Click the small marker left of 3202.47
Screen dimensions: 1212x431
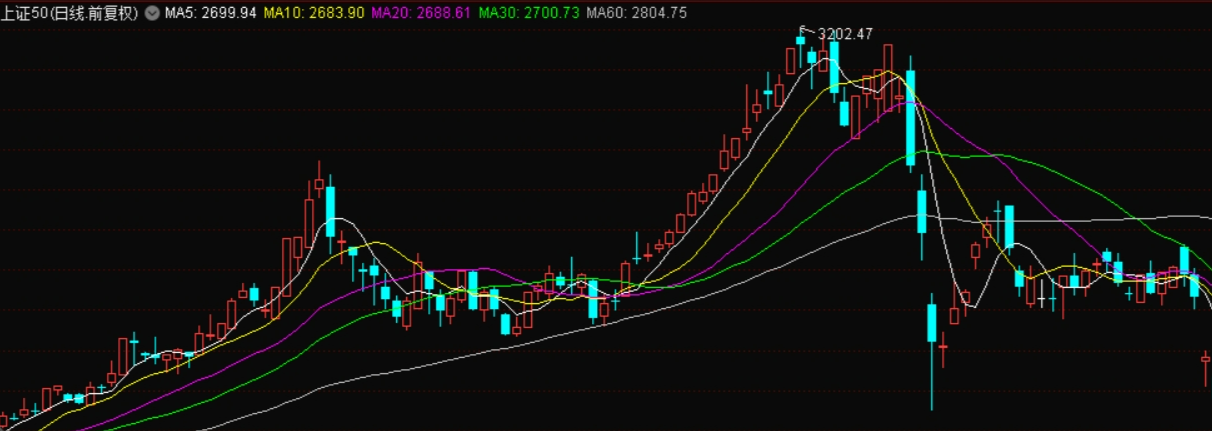802,30
